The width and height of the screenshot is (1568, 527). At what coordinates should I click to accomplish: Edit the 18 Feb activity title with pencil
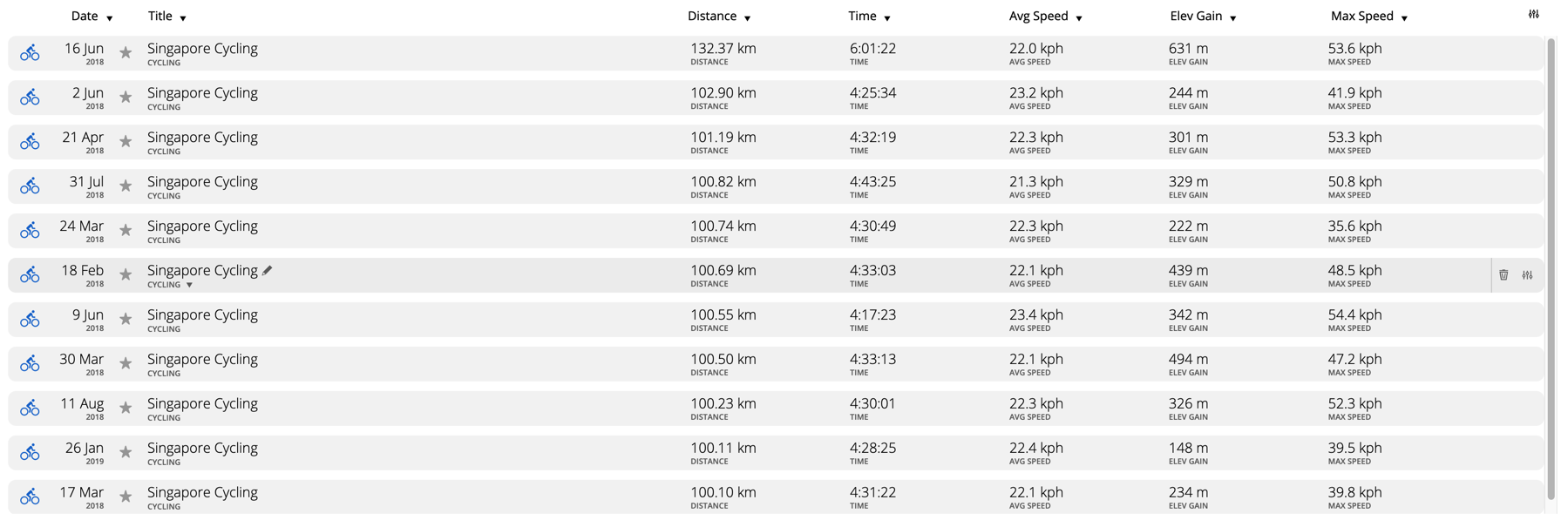point(268,271)
